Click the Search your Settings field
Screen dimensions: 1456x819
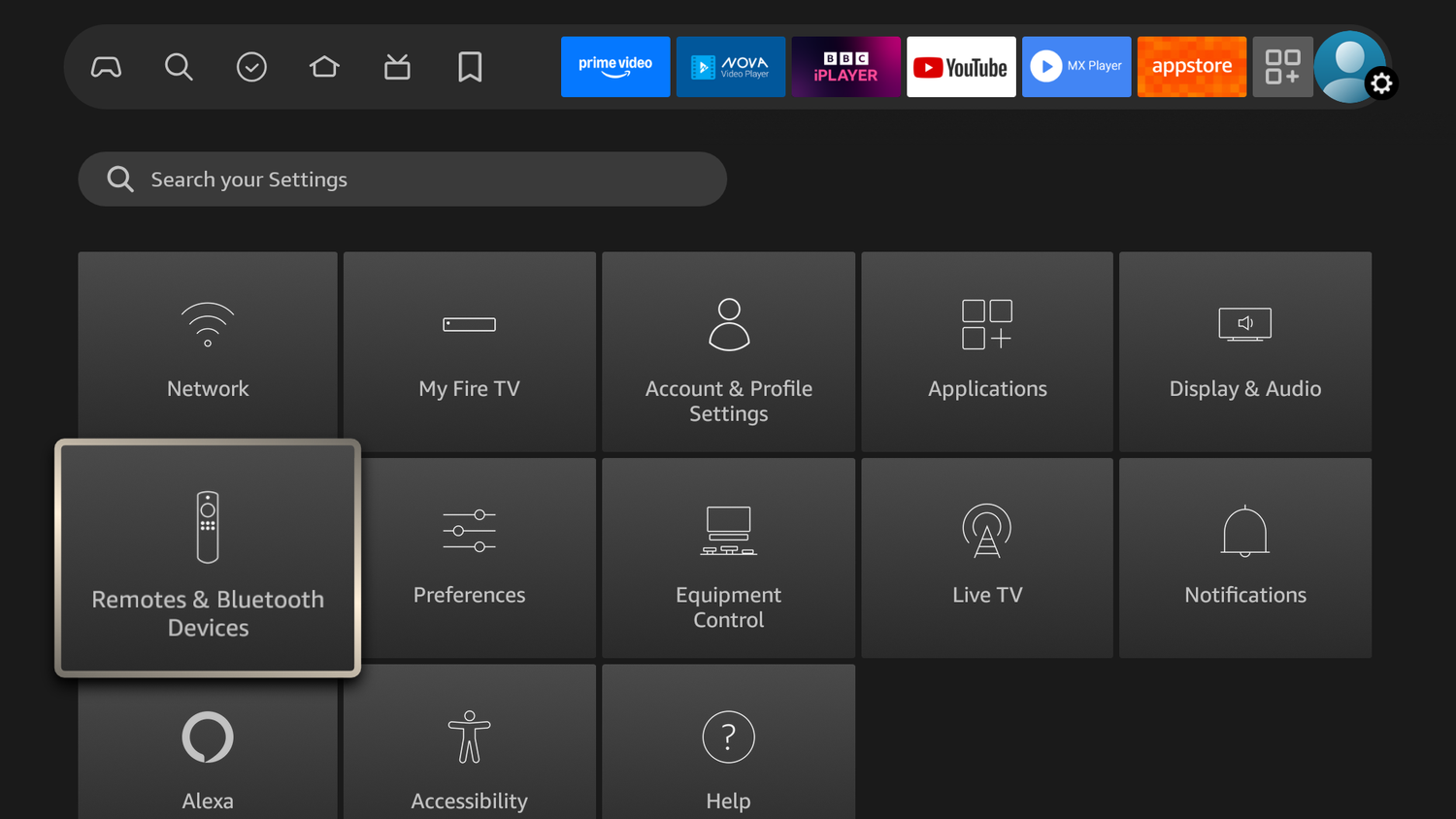click(x=403, y=179)
